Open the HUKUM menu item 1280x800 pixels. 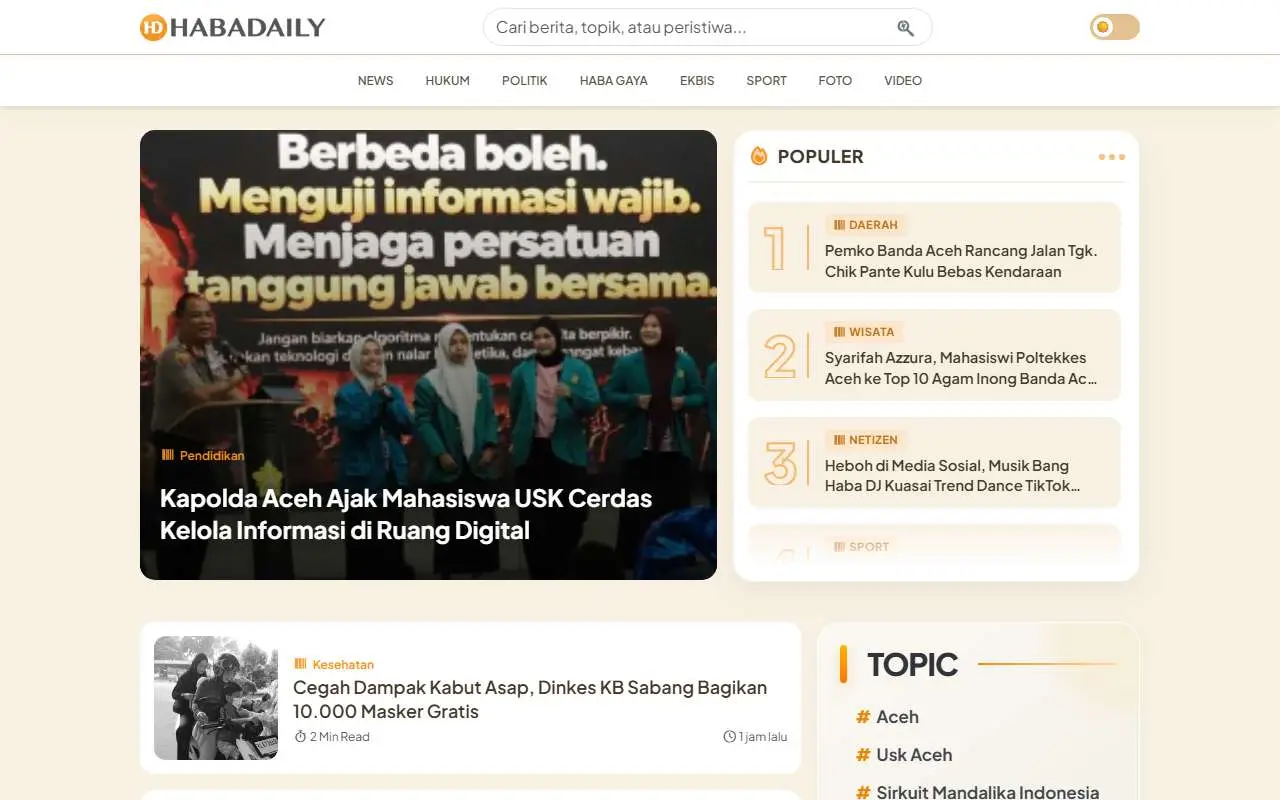(x=447, y=81)
